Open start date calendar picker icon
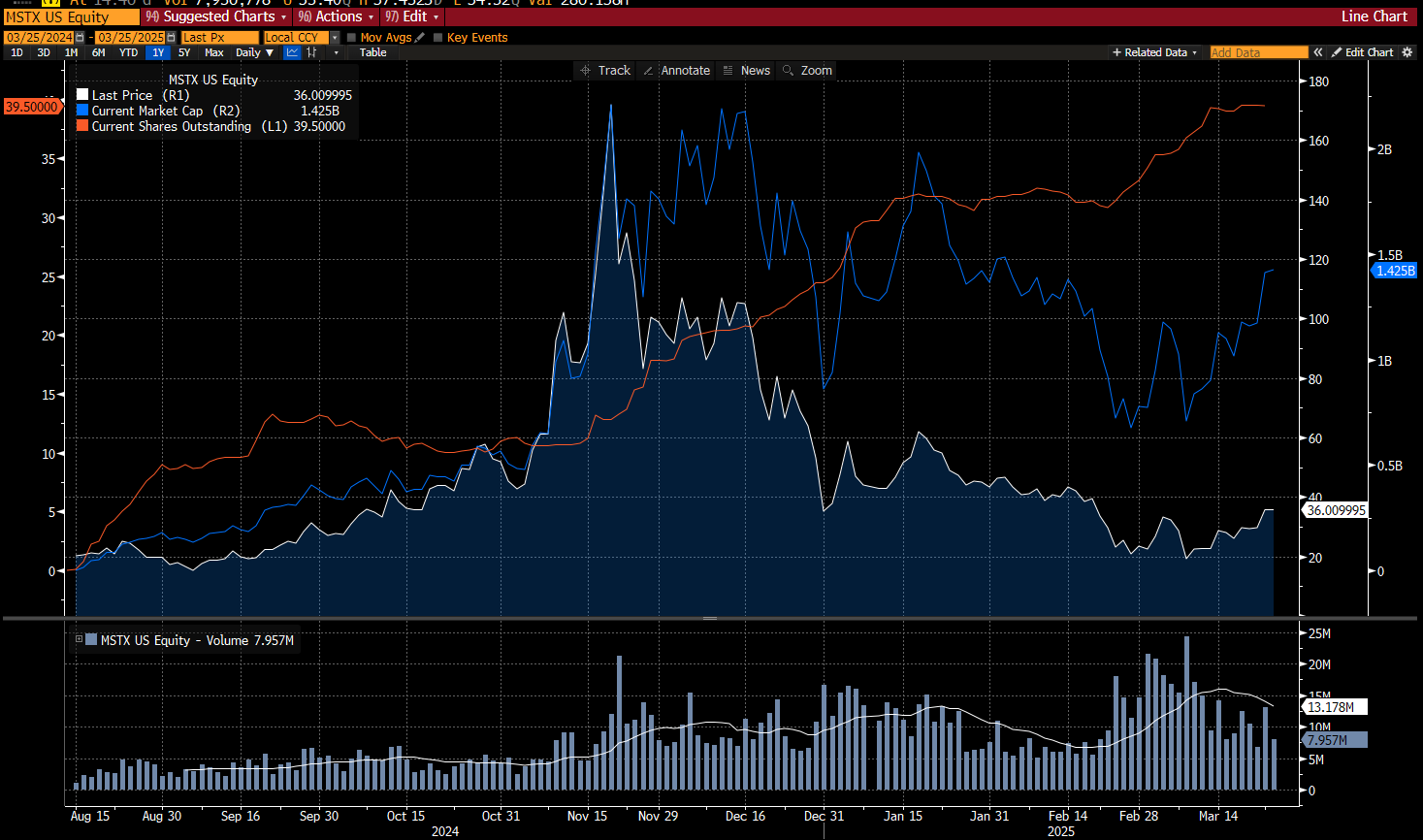 [79, 37]
